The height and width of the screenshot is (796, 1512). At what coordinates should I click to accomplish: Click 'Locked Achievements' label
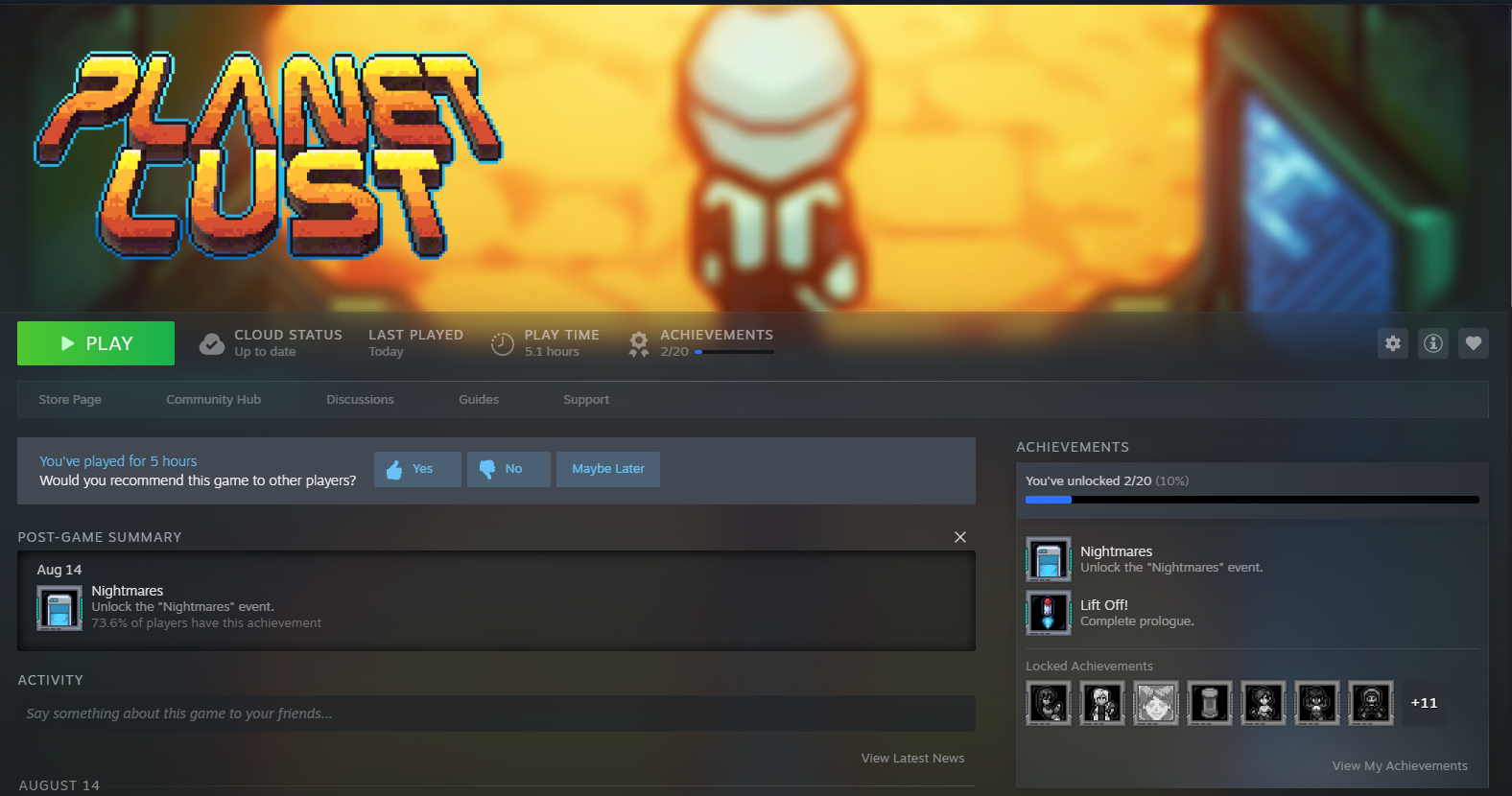[1089, 667]
